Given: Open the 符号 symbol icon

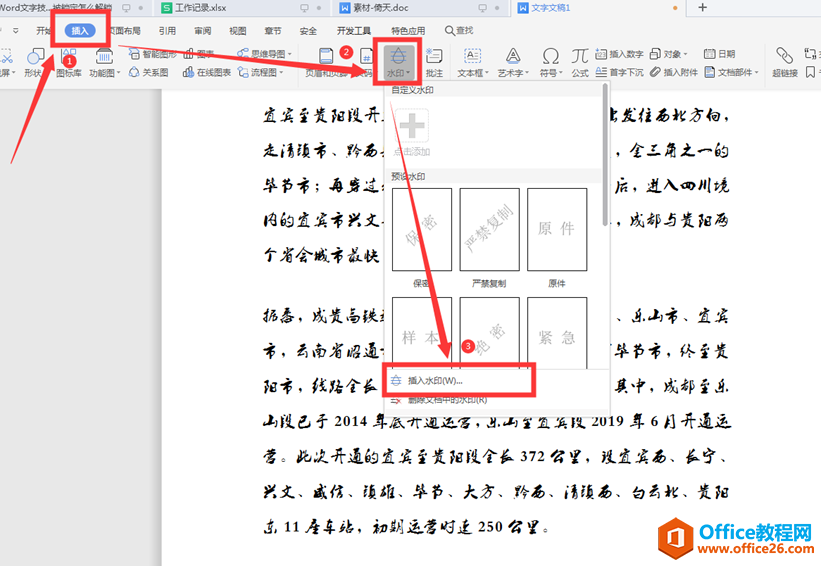Looking at the screenshot, I should 551,62.
